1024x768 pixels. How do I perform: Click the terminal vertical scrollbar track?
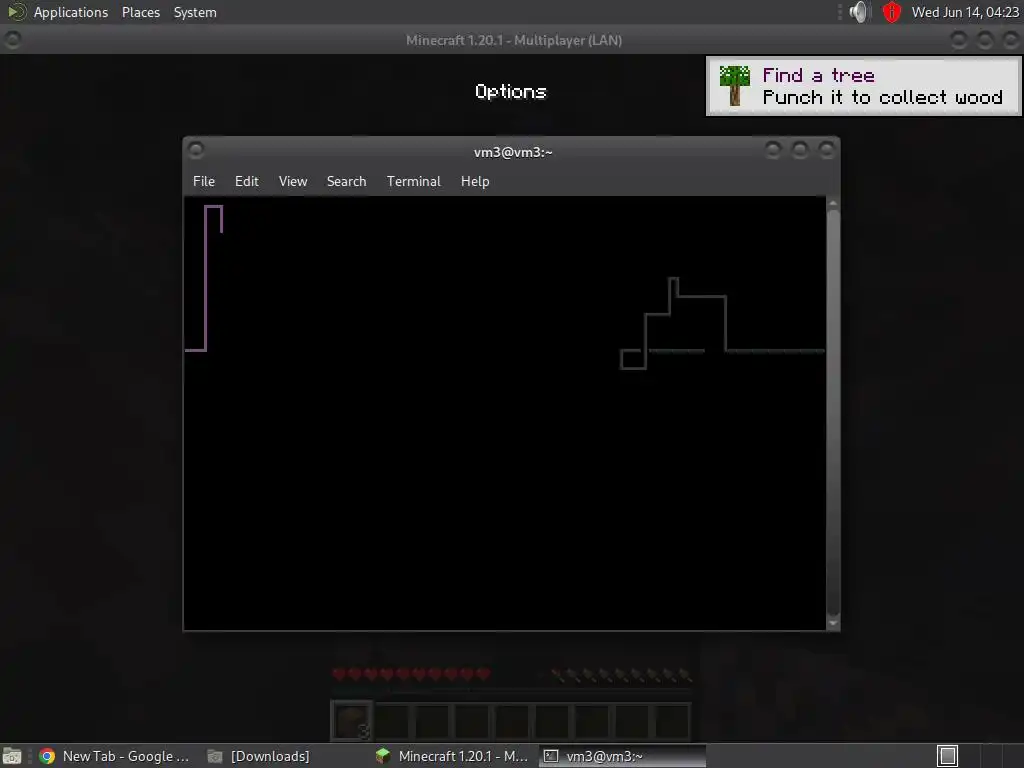[833, 413]
